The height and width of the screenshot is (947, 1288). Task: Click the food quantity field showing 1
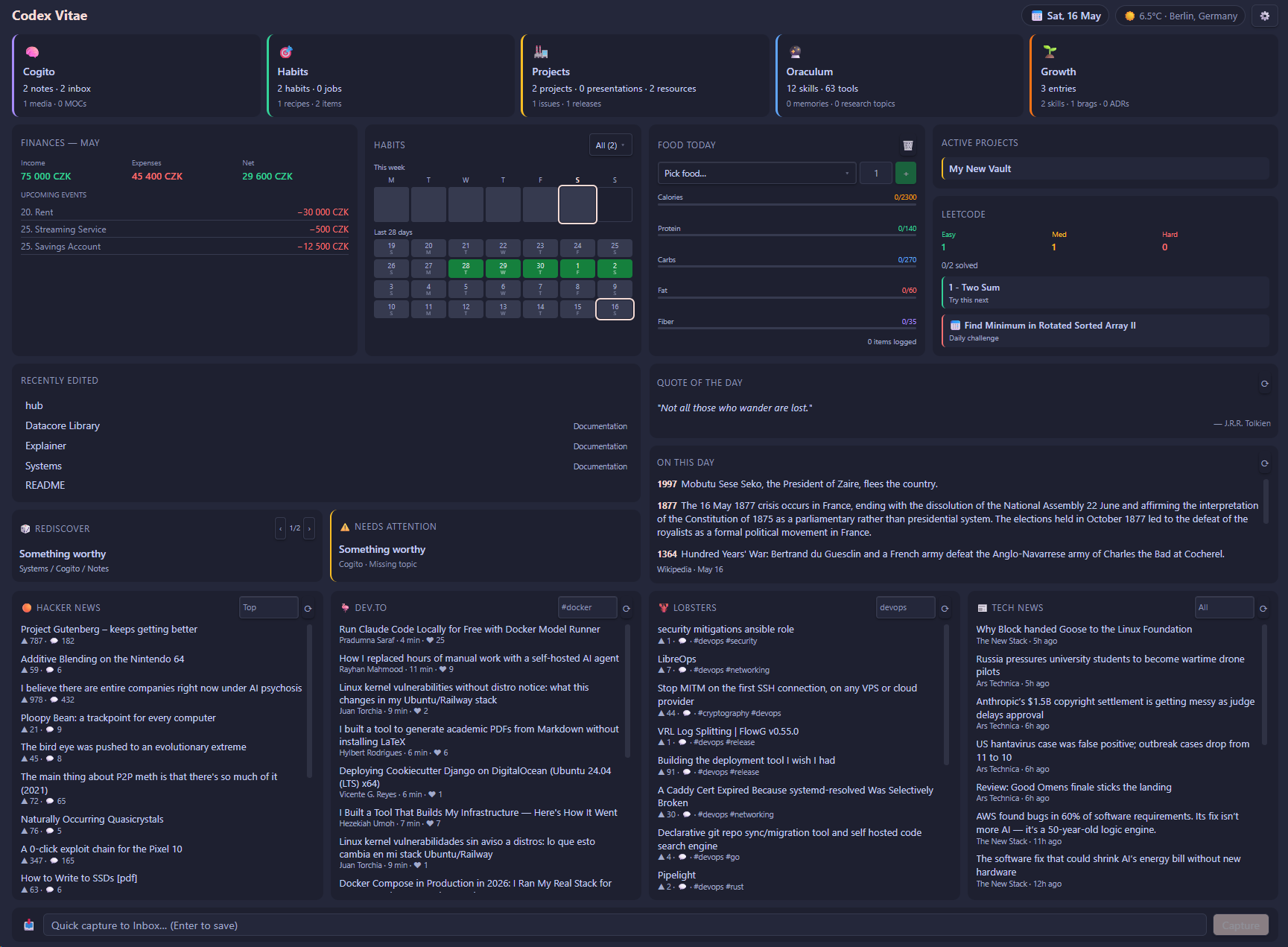point(876,173)
